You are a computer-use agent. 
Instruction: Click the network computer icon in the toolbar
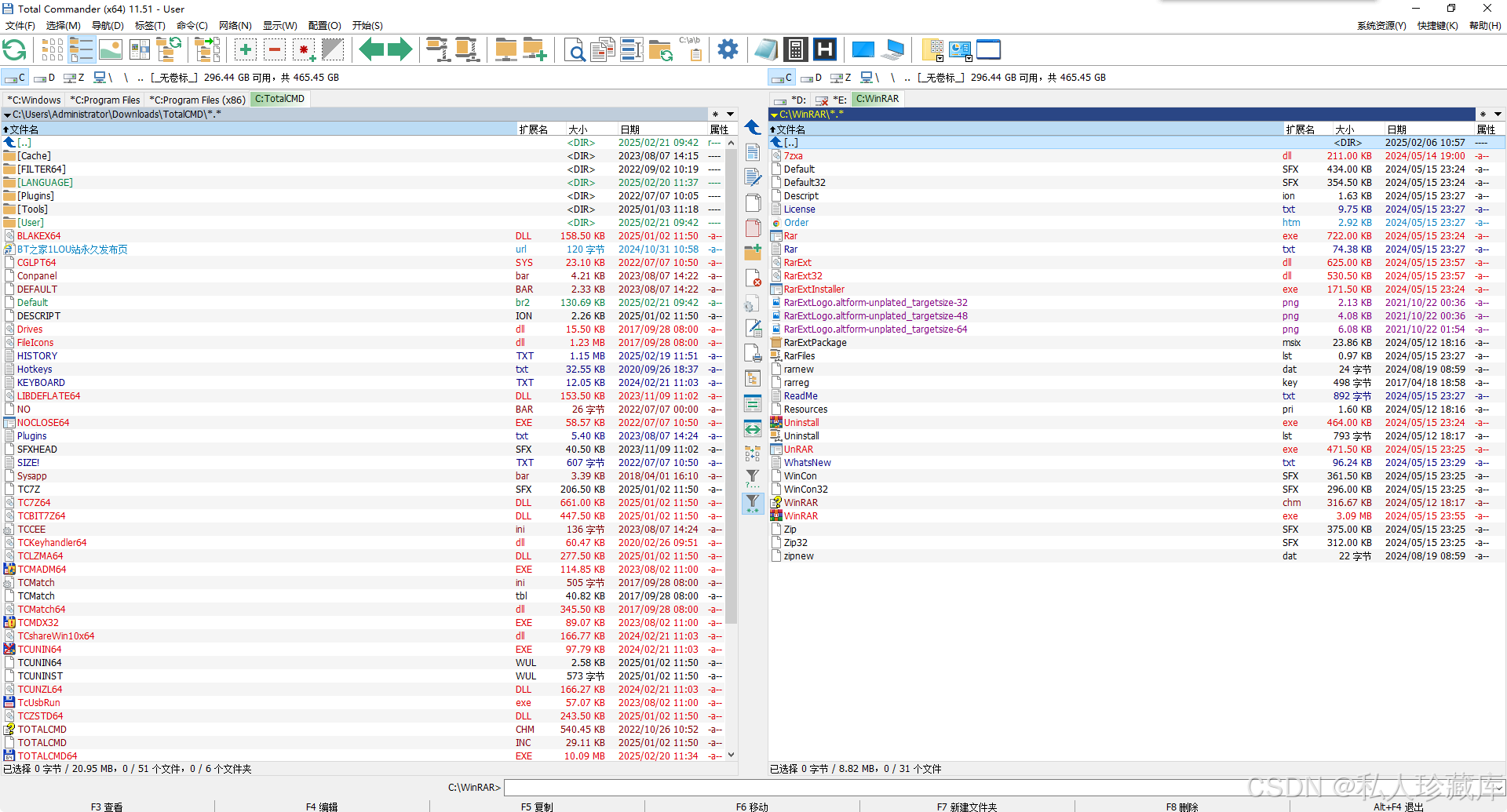click(893, 50)
